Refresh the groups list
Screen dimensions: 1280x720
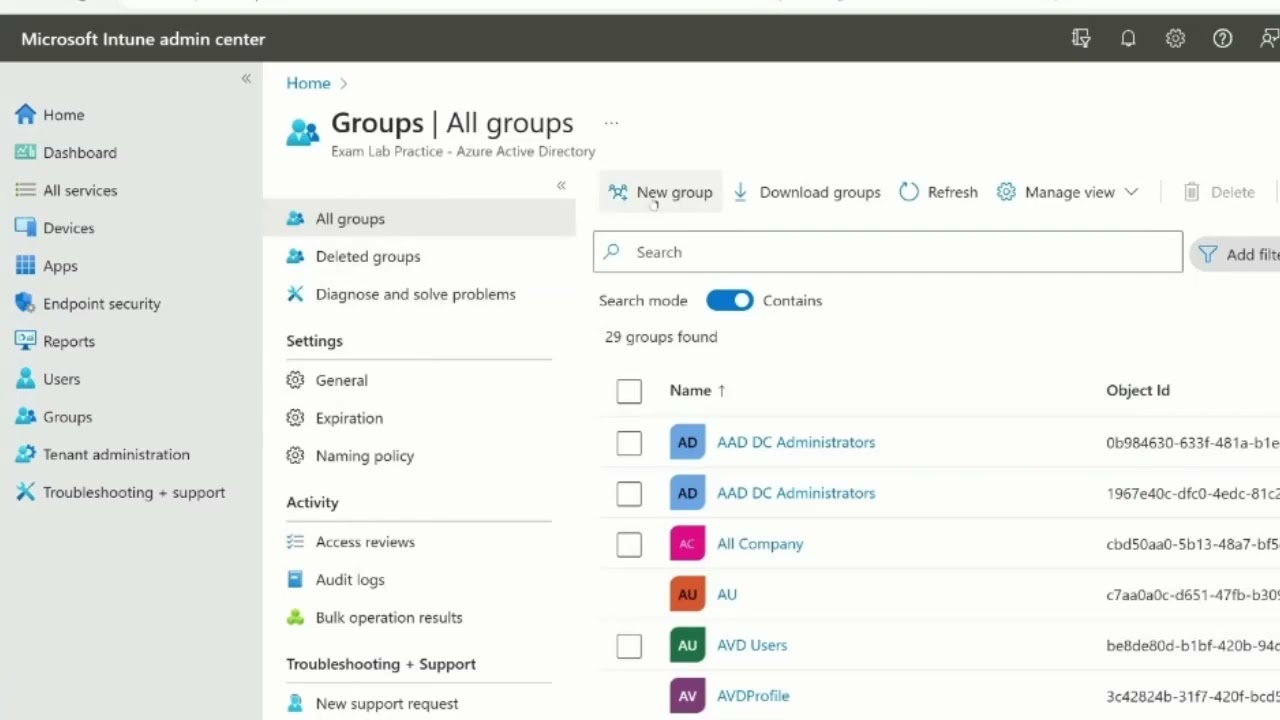[x=938, y=192]
